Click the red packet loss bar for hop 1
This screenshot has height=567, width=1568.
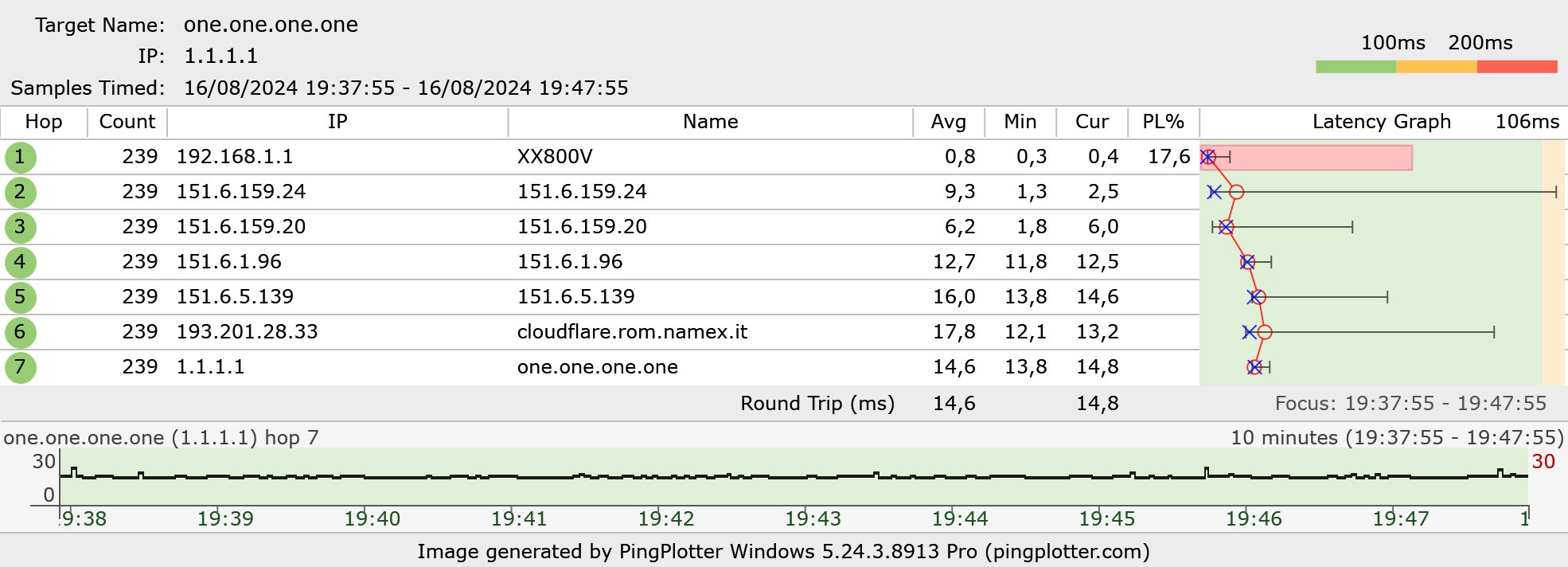[1321, 158]
